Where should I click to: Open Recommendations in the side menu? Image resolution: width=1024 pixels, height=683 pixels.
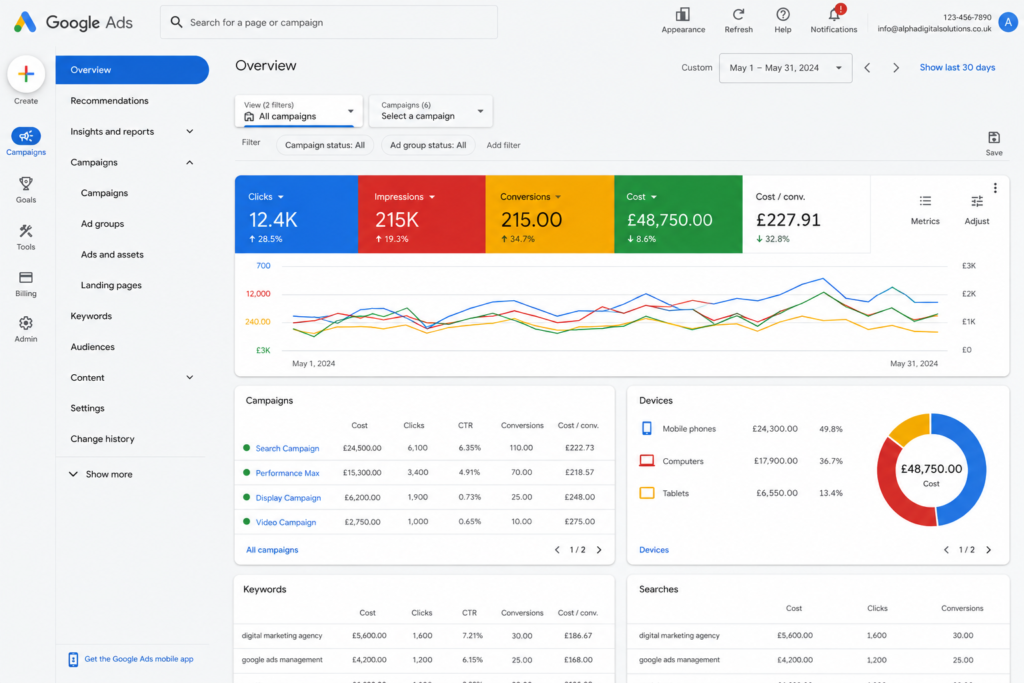[x=109, y=101]
